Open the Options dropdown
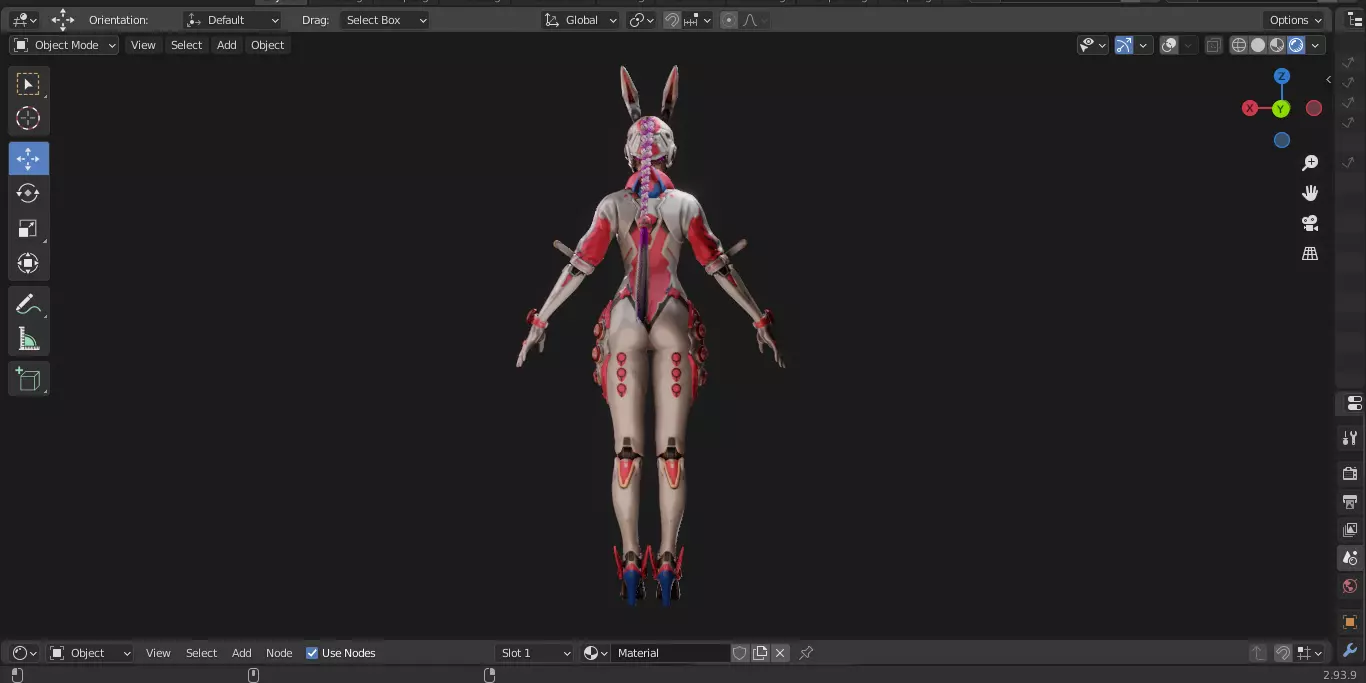Image resolution: width=1366 pixels, height=683 pixels. coord(1296,20)
